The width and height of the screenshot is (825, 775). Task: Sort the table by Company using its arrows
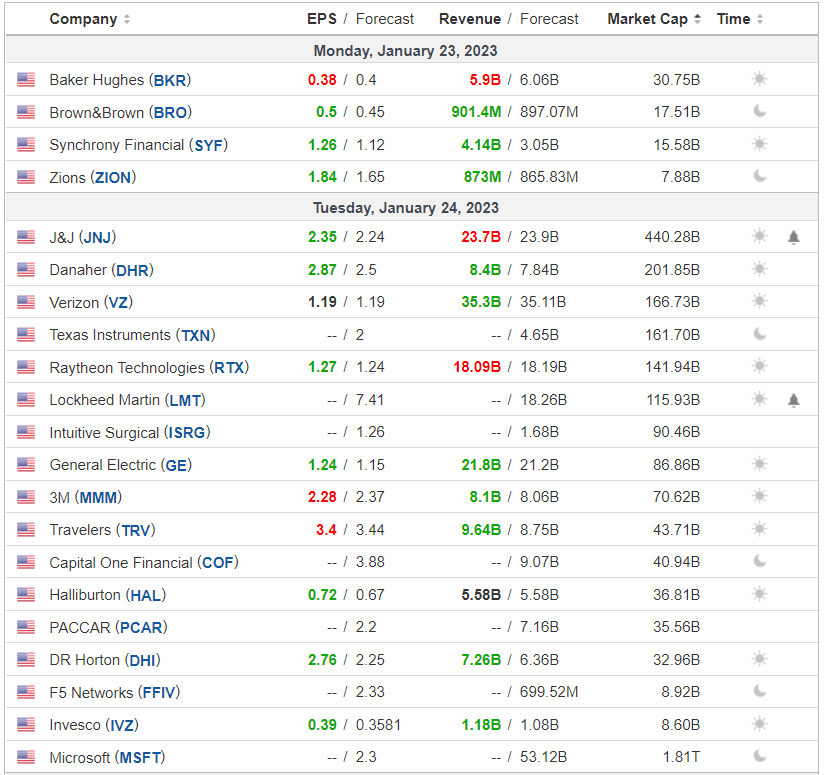(x=127, y=19)
